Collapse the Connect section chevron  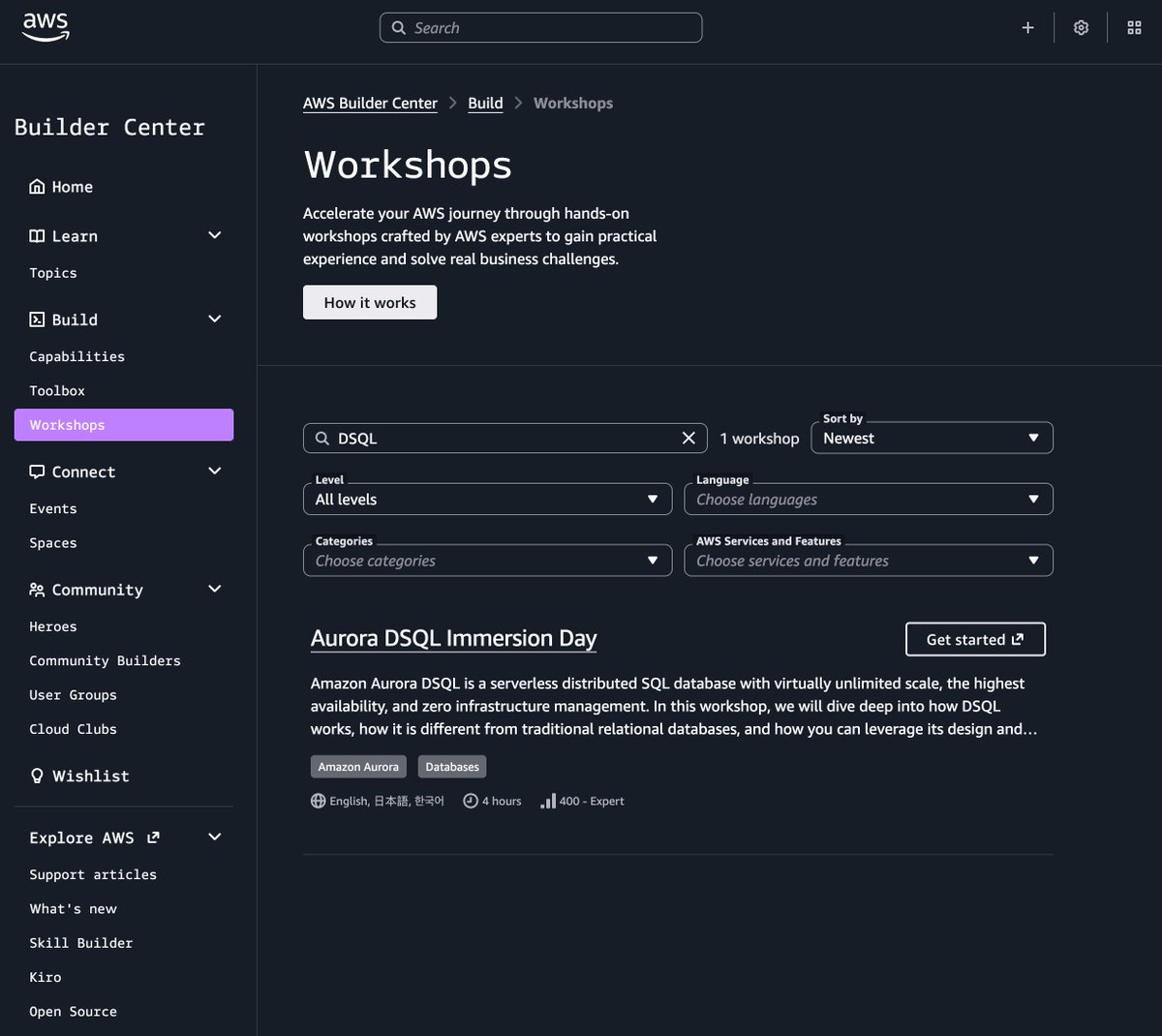(215, 471)
